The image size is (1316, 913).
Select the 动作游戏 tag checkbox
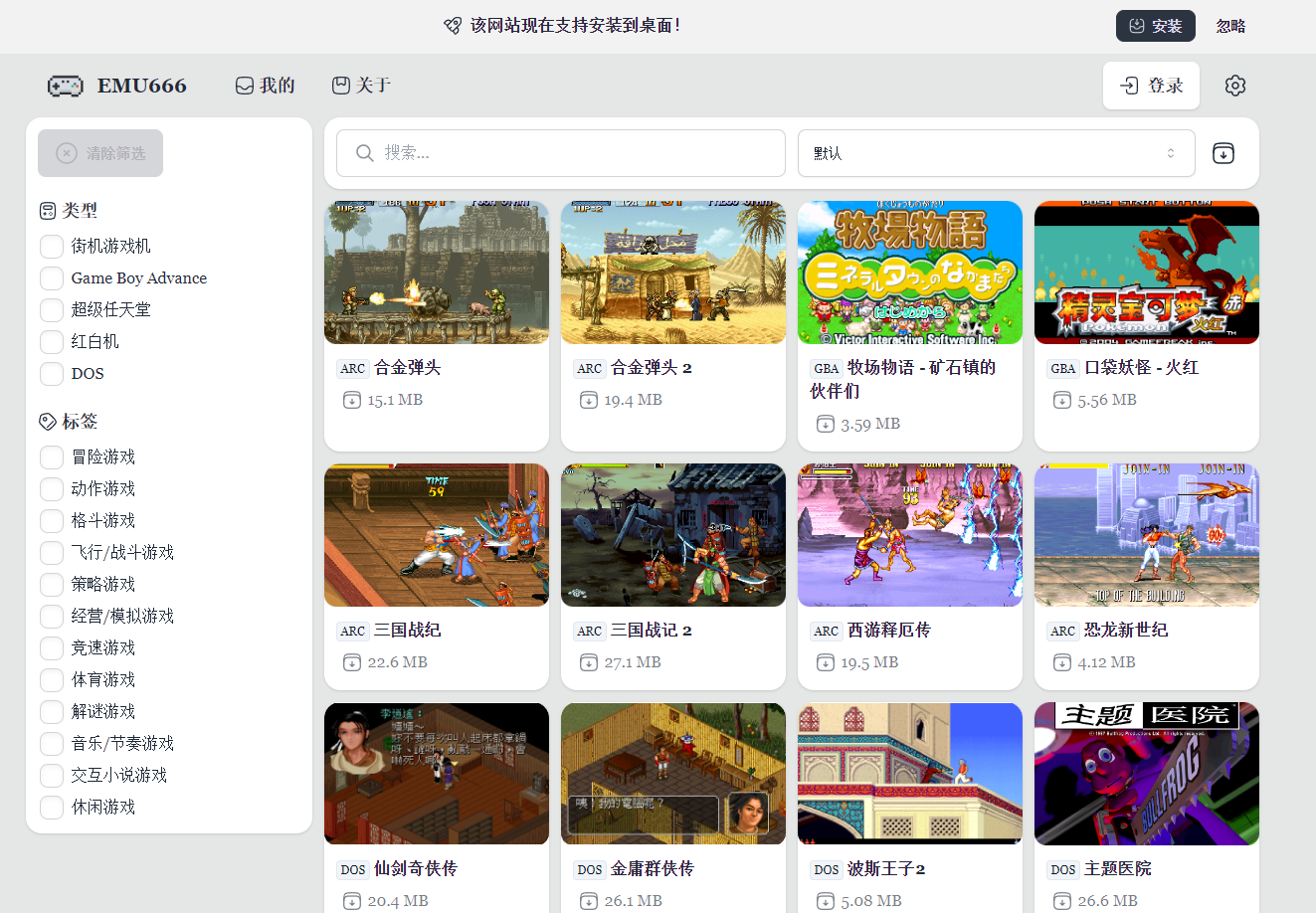pyautogui.click(x=52, y=489)
